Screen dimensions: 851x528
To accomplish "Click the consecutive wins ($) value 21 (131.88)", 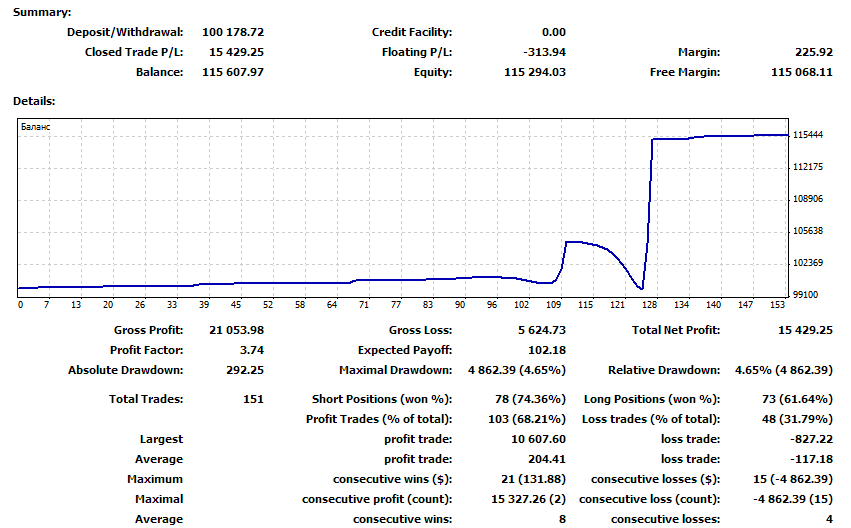I will pyautogui.click(x=534, y=479).
